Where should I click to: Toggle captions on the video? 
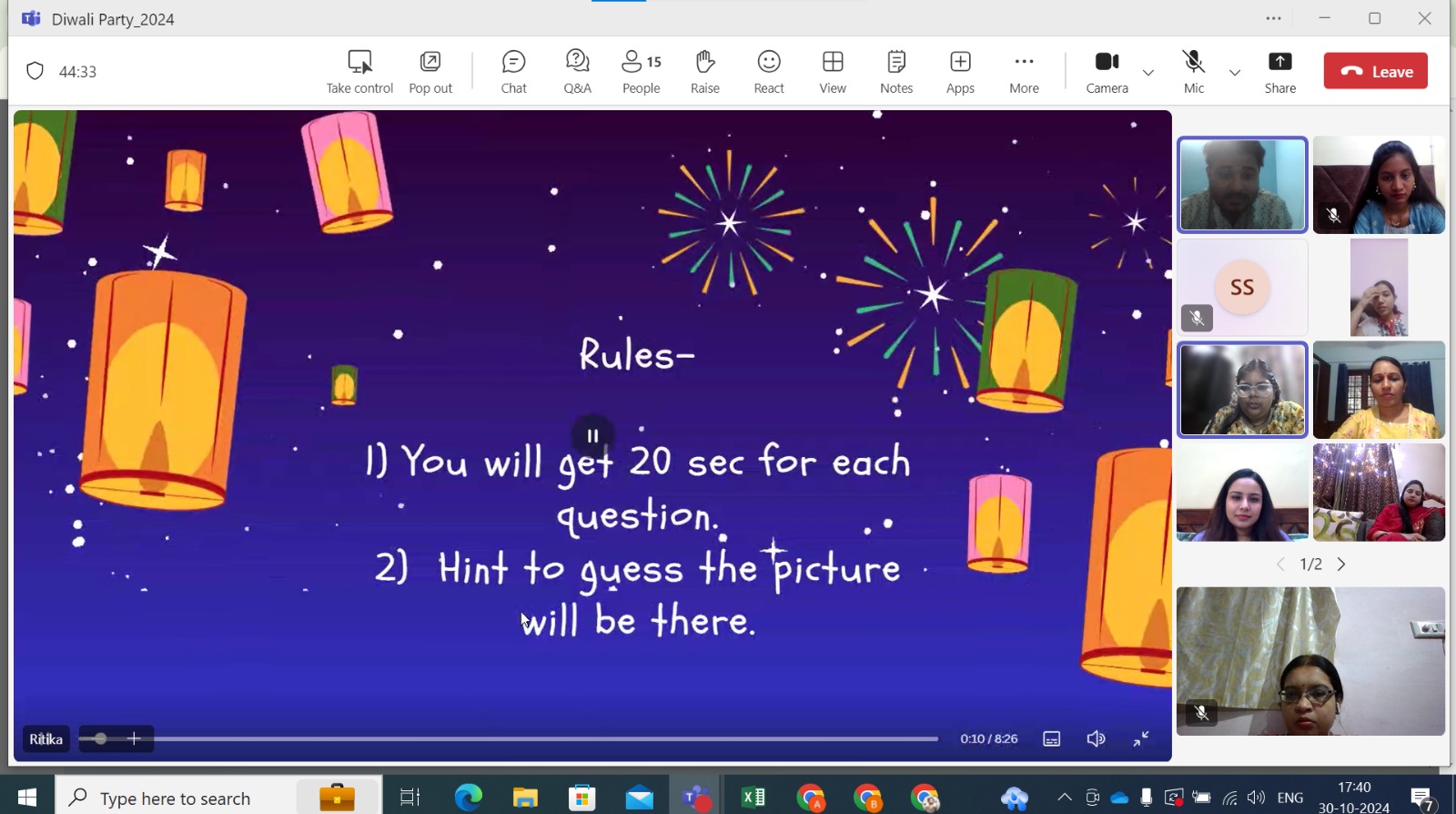[x=1052, y=738]
